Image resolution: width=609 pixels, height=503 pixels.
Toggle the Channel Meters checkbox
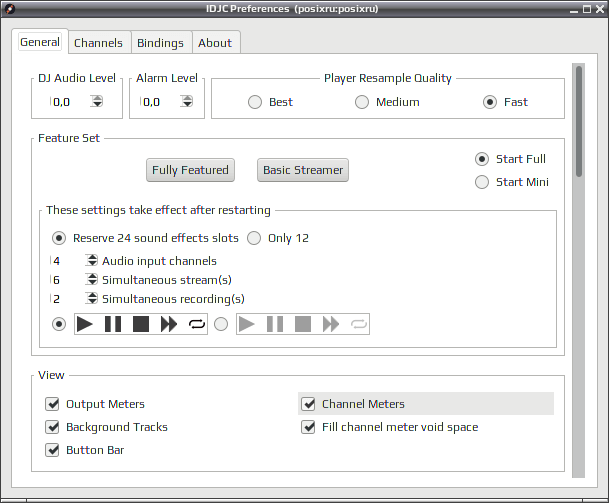tap(308, 404)
